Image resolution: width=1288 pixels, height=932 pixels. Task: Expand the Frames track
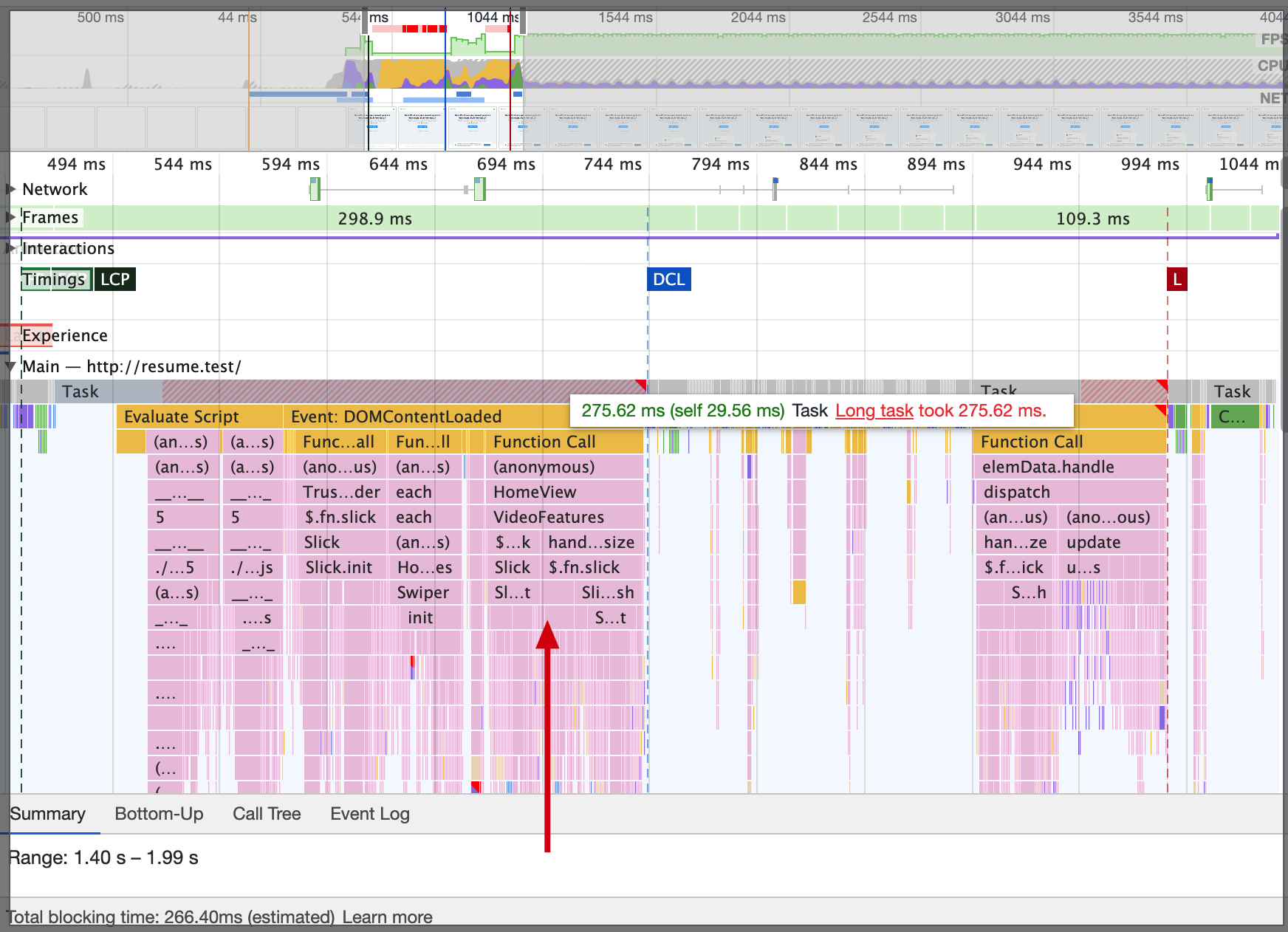(11, 217)
